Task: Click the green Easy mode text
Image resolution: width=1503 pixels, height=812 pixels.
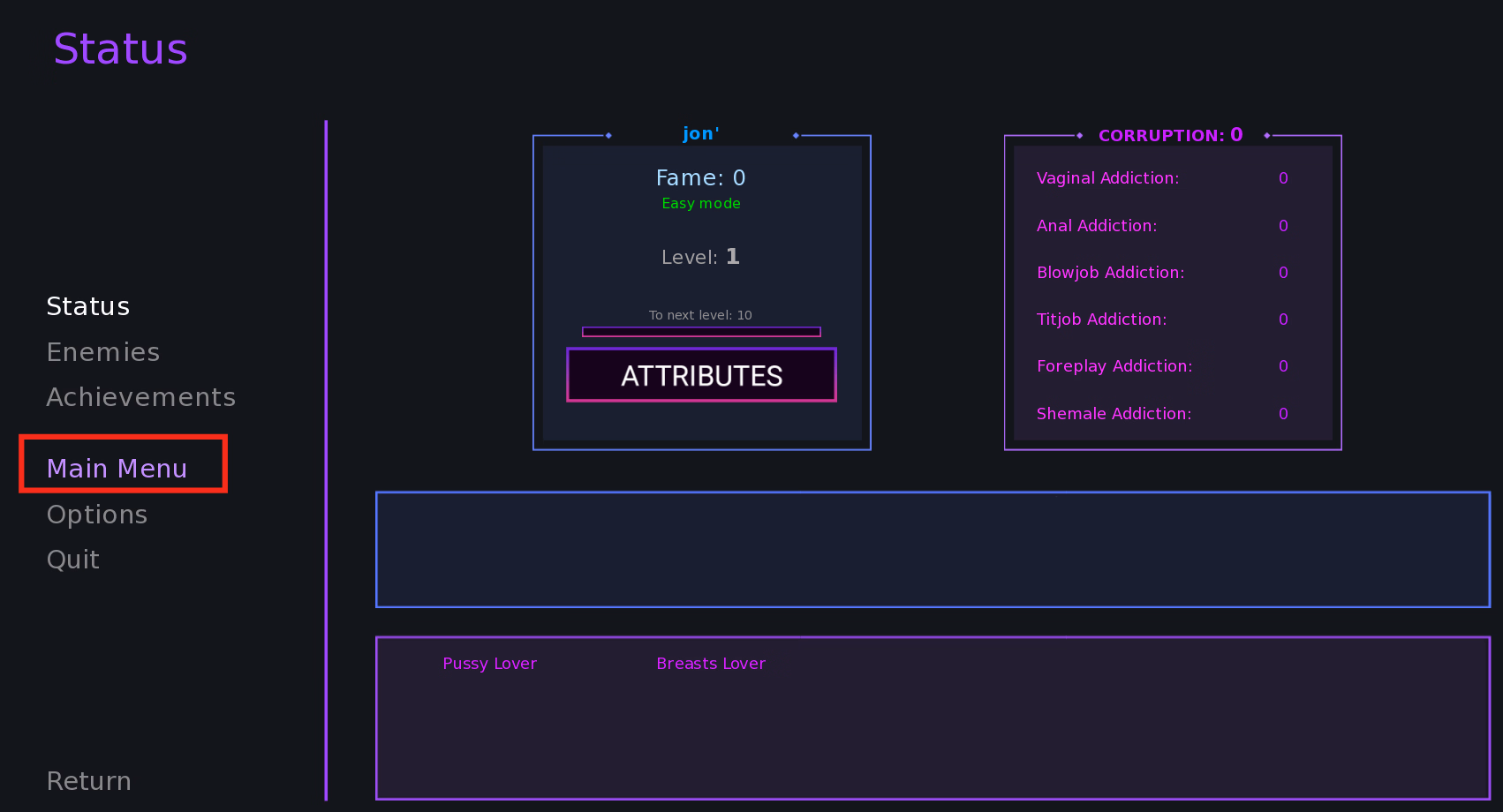Action: pos(701,204)
